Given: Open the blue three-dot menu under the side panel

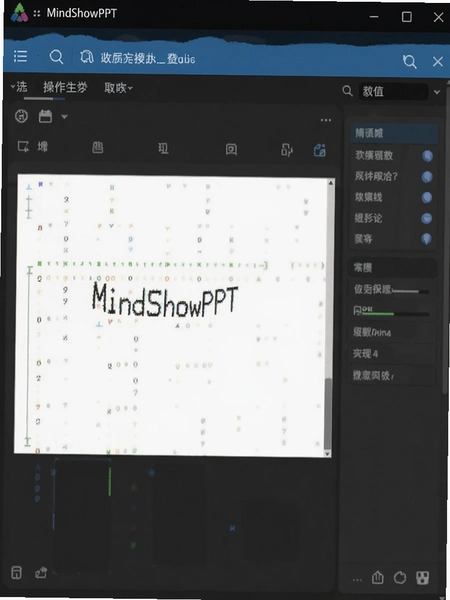Looking at the screenshot, I should click(x=357, y=580).
